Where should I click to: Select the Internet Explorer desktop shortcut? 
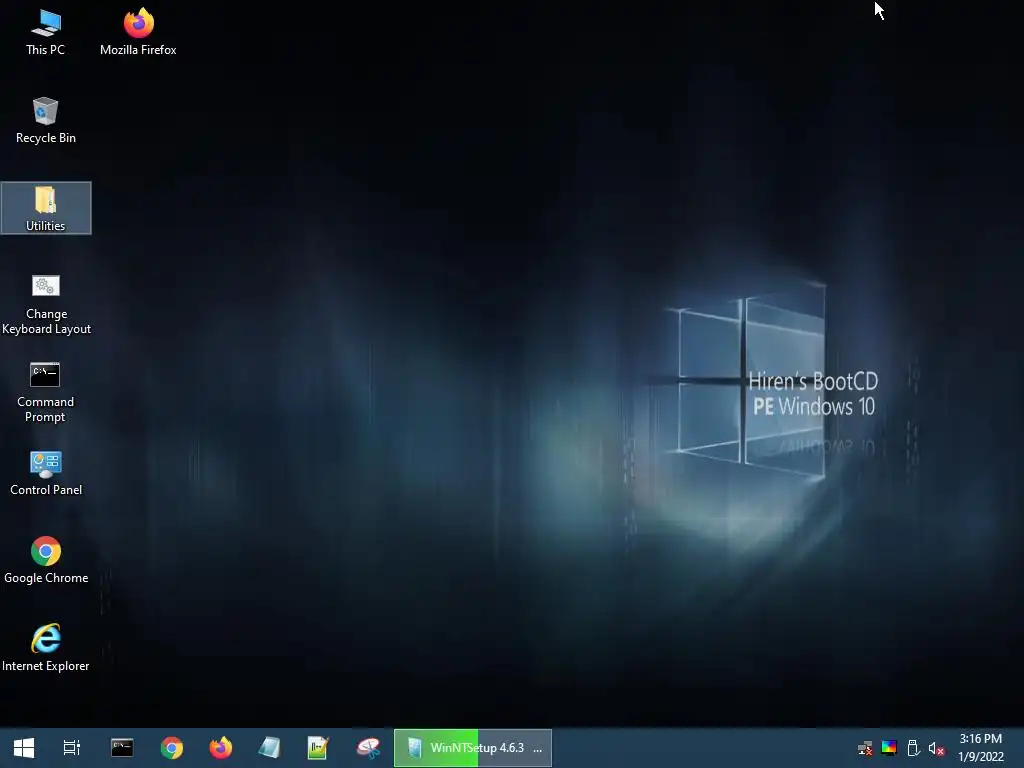click(x=46, y=648)
